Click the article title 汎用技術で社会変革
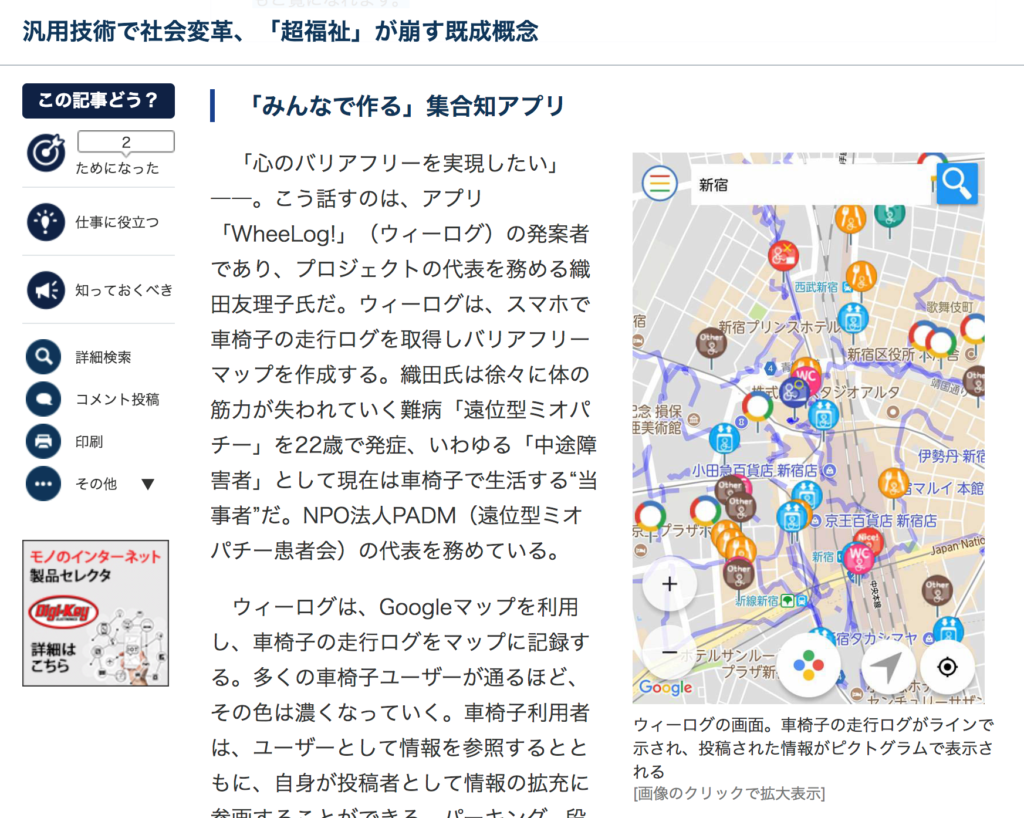Image resolution: width=1024 pixels, height=818 pixels. [280, 31]
